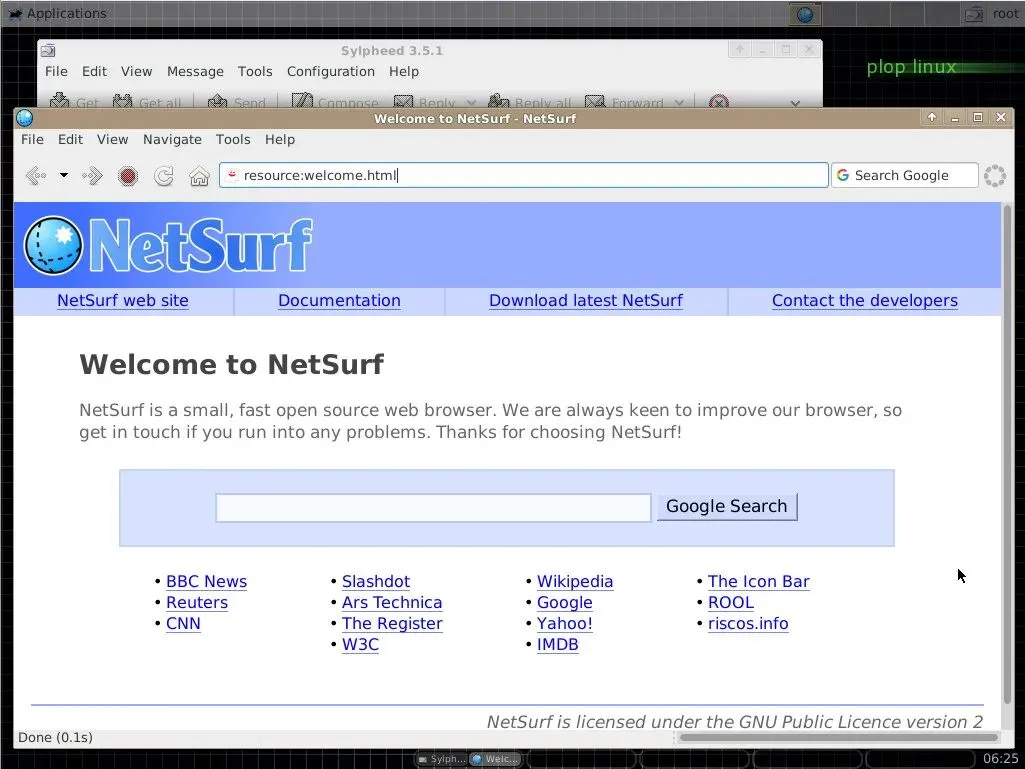Open NetSurf's Tools menu
The image size is (1025, 769).
233,139
